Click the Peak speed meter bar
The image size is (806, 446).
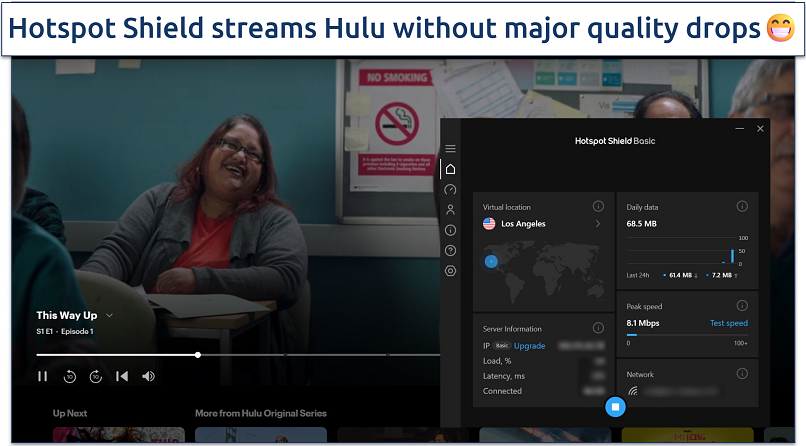(687, 335)
